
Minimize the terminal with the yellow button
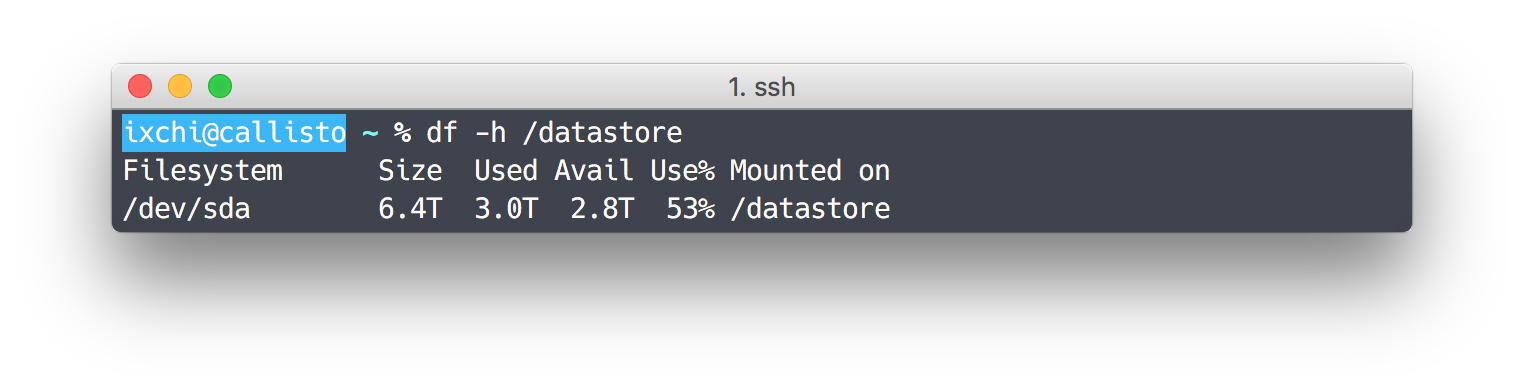[180, 87]
